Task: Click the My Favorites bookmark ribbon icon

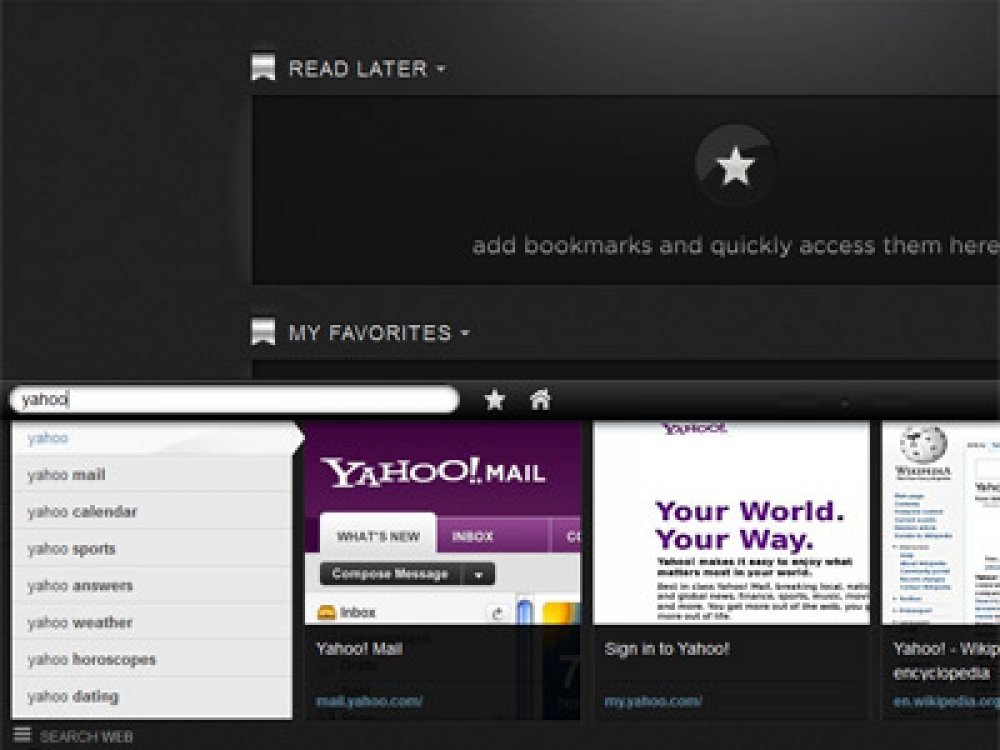Action: pyautogui.click(x=263, y=332)
